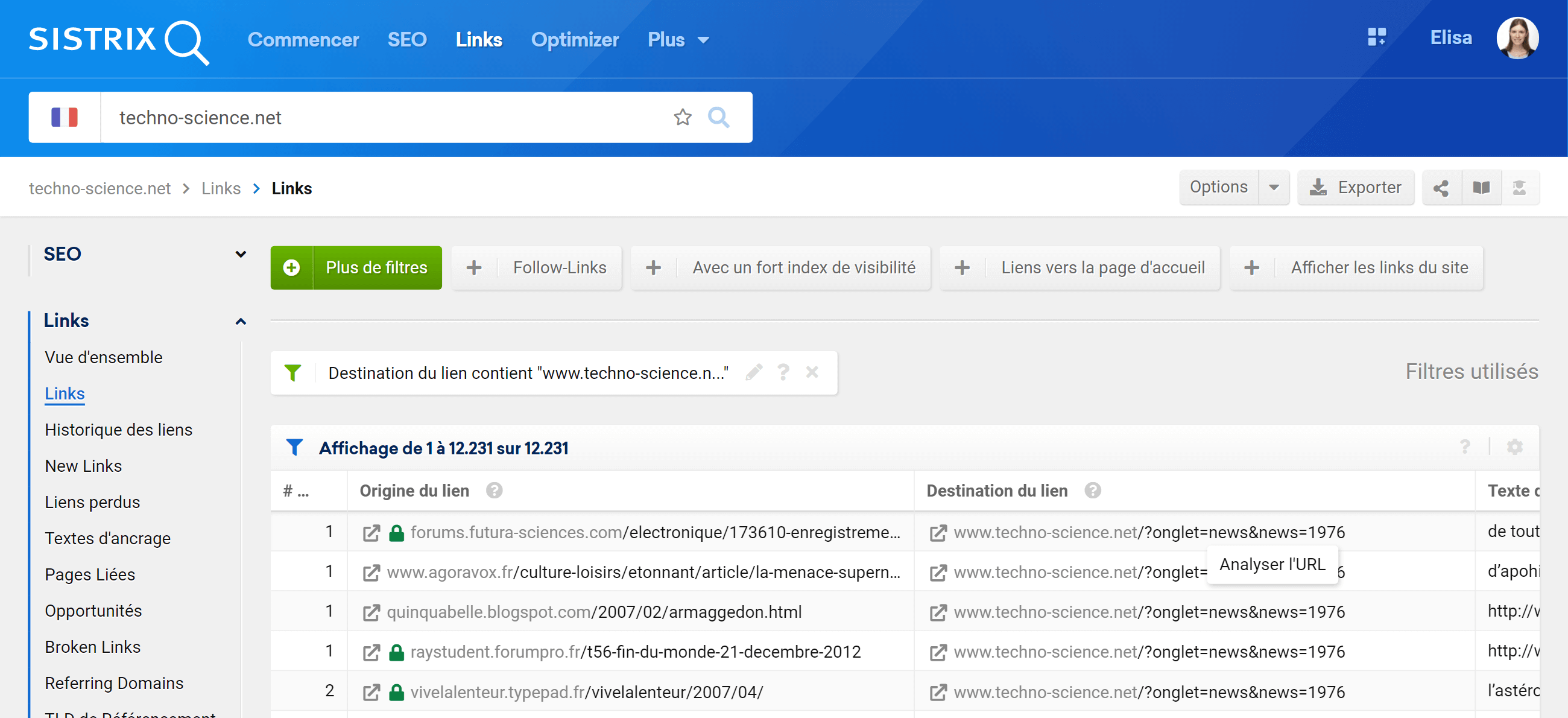Open Vue d'ensemble in sidebar
Viewport: 1568px width, 718px height.
click(104, 357)
